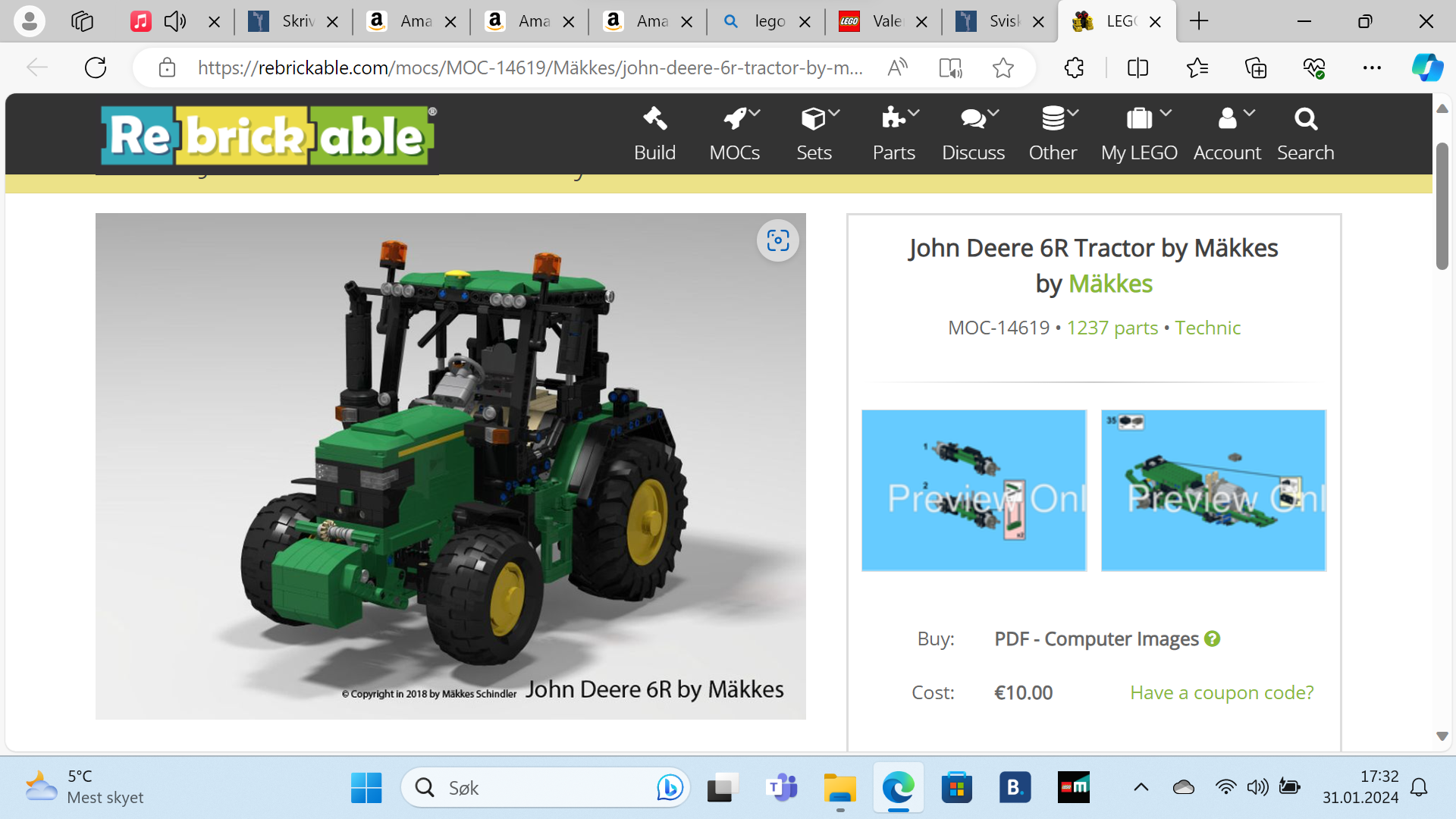This screenshot has height=819, width=1456.
Task: Add this page to favorites star
Action: (1003, 67)
